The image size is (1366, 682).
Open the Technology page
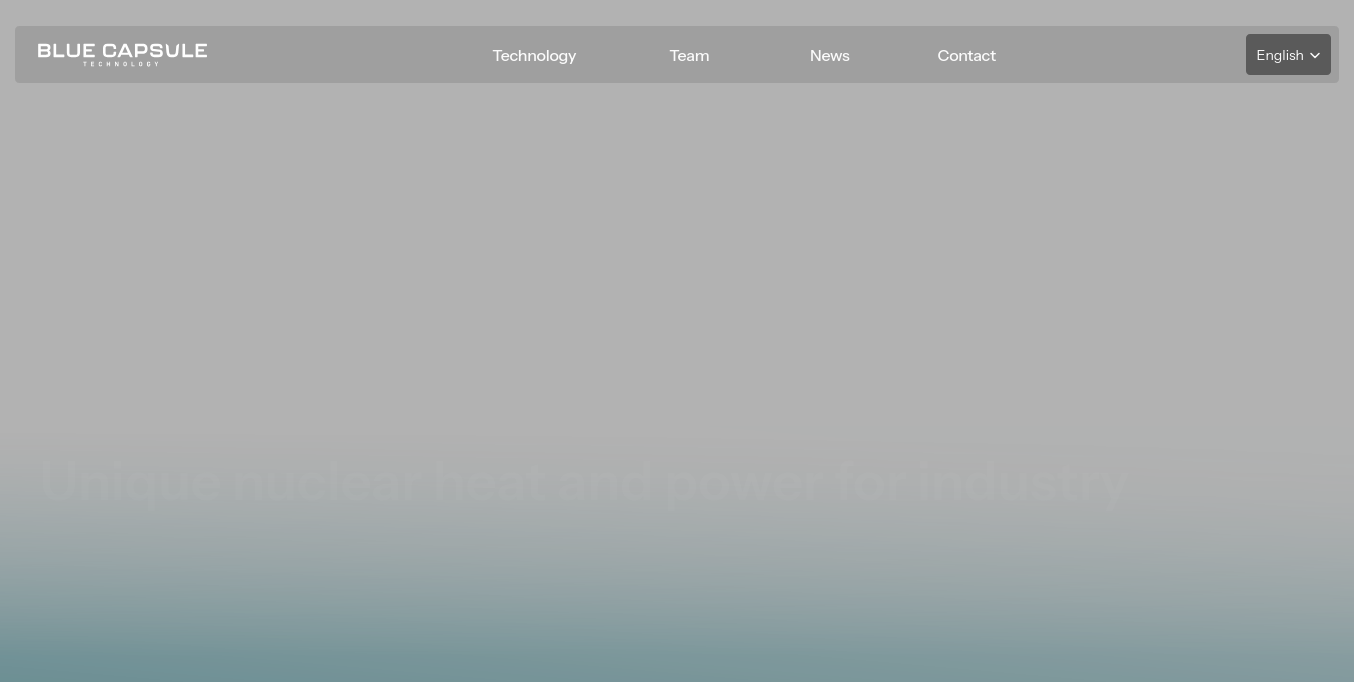[534, 55]
